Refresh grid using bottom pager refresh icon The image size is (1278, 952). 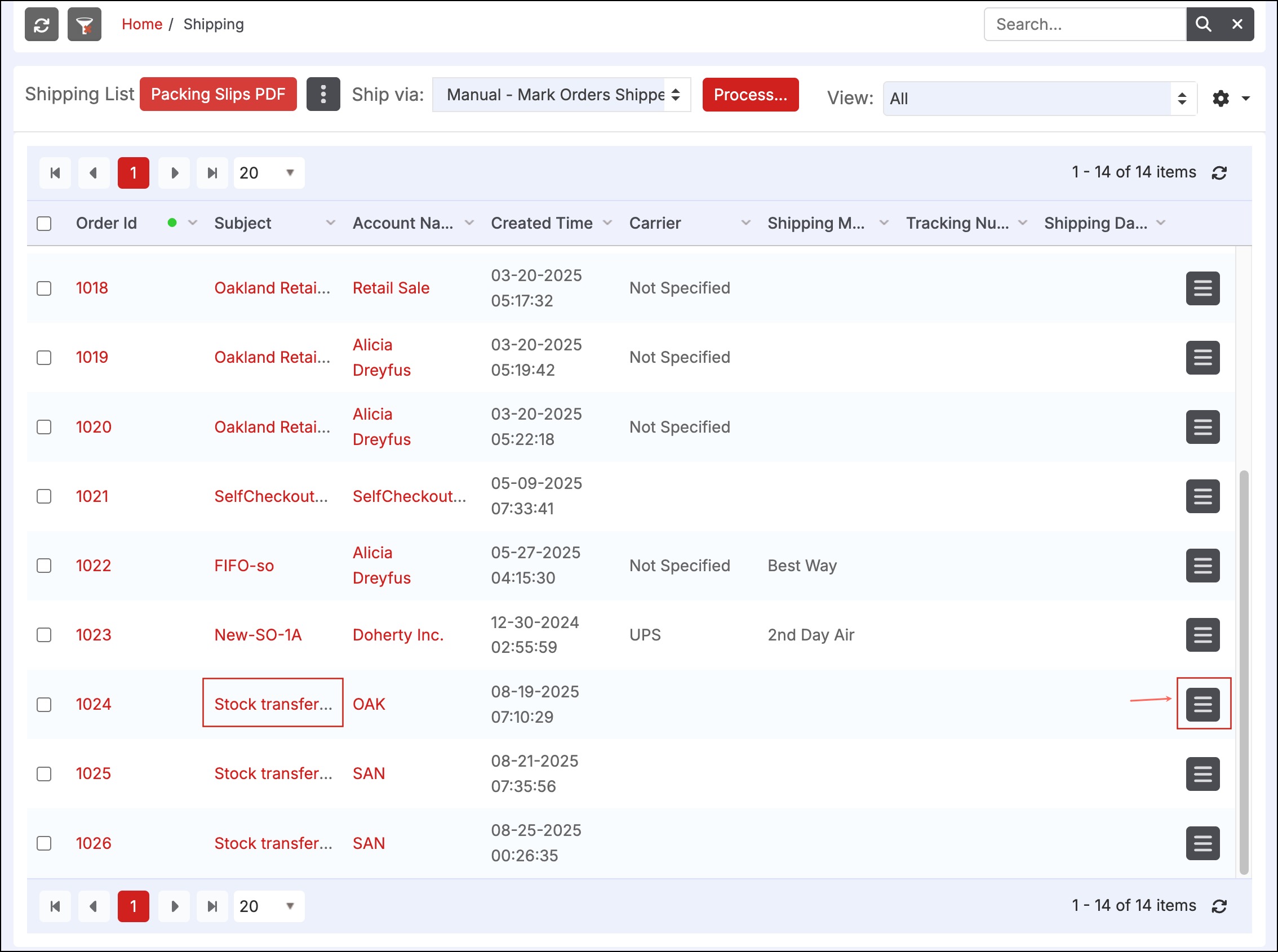pos(1219,906)
